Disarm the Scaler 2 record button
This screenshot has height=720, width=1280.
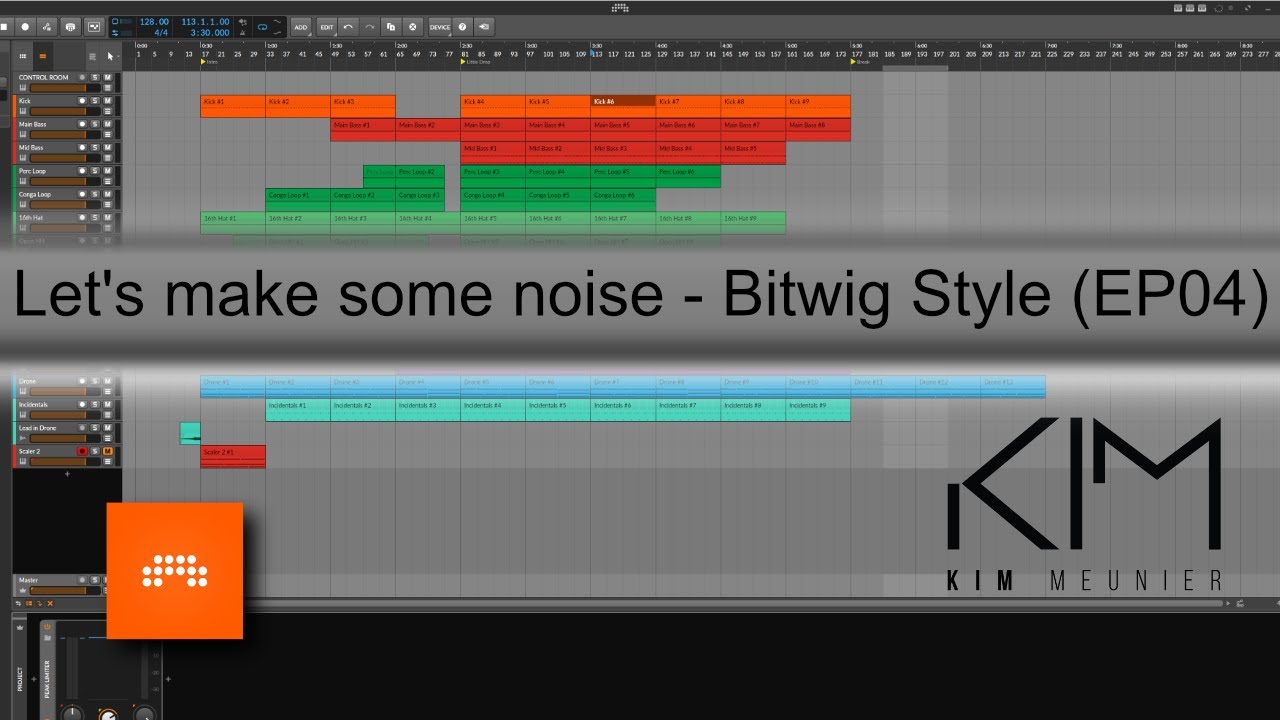[82, 451]
